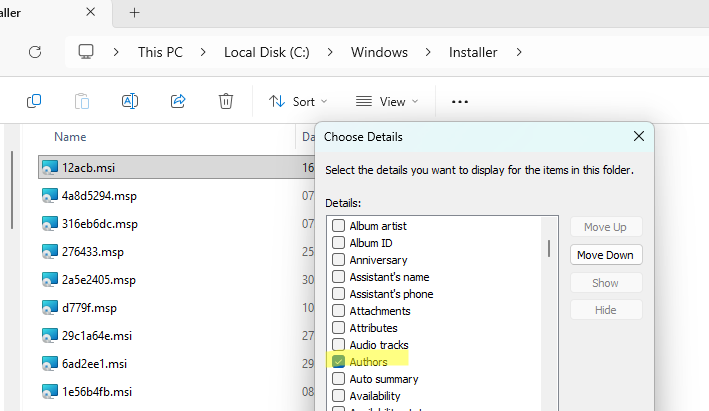The width and height of the screenshot is (709, 411).
Task: Click the 316eb6dc.msp file icon
Action: [50, 224]
